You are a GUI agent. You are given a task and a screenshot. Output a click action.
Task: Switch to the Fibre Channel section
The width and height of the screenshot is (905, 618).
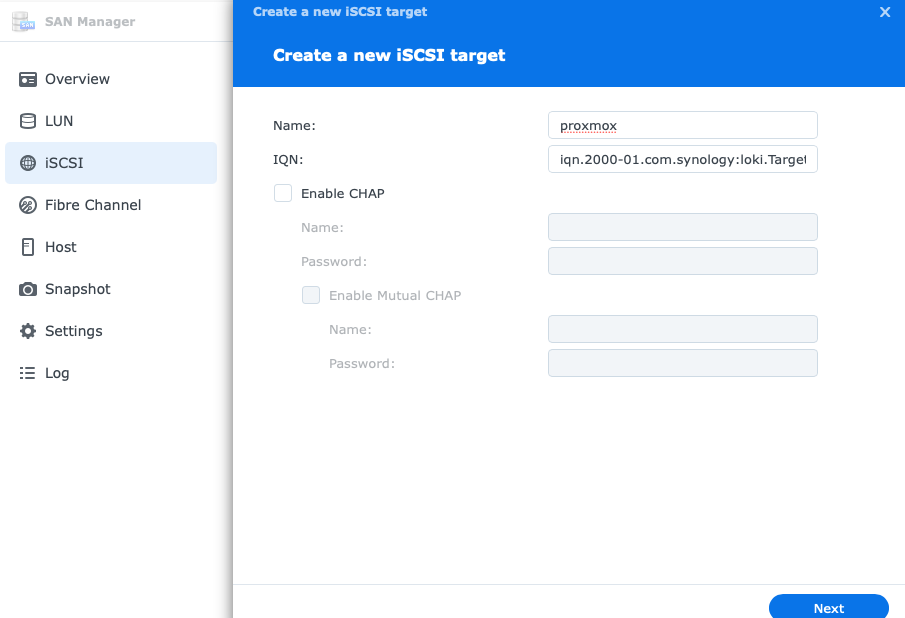tap(93, 205)
